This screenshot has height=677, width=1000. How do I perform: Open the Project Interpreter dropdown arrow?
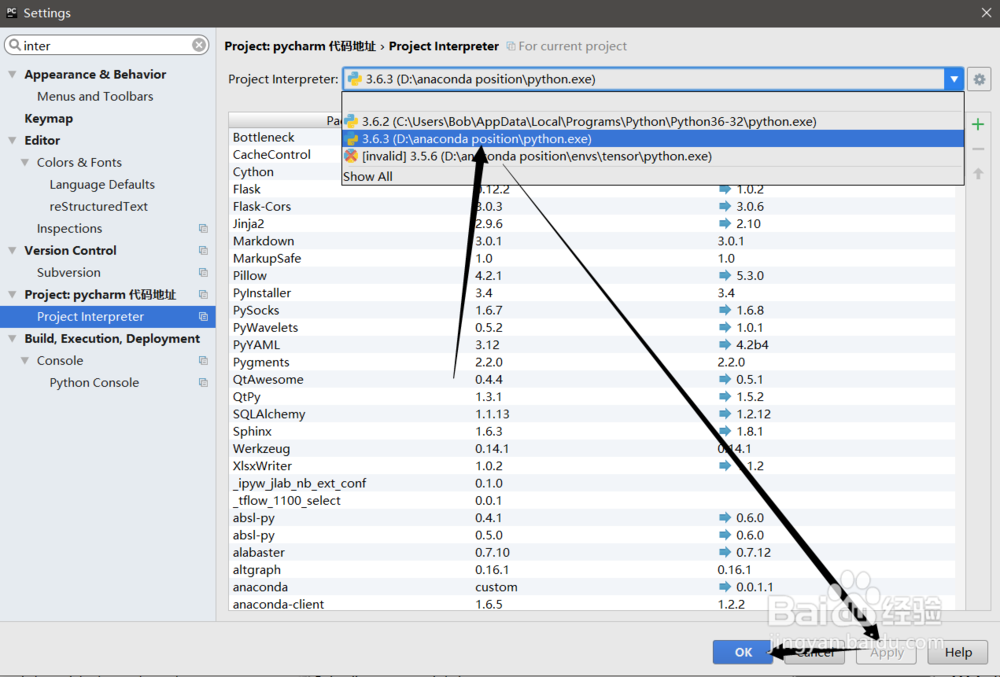coord(953,79)
